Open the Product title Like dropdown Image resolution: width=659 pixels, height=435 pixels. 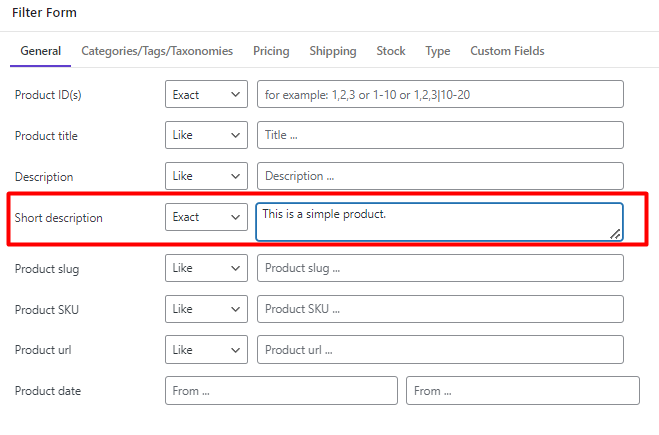206,135
